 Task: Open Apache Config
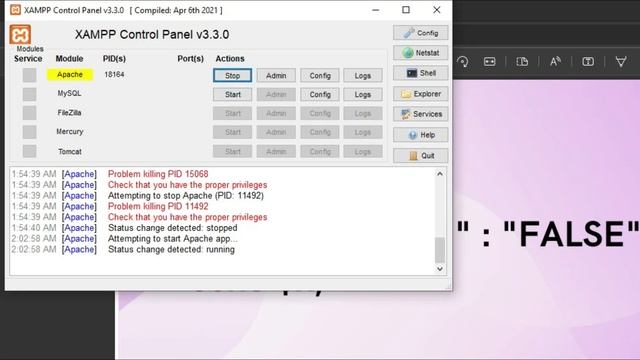coord(320,76)
